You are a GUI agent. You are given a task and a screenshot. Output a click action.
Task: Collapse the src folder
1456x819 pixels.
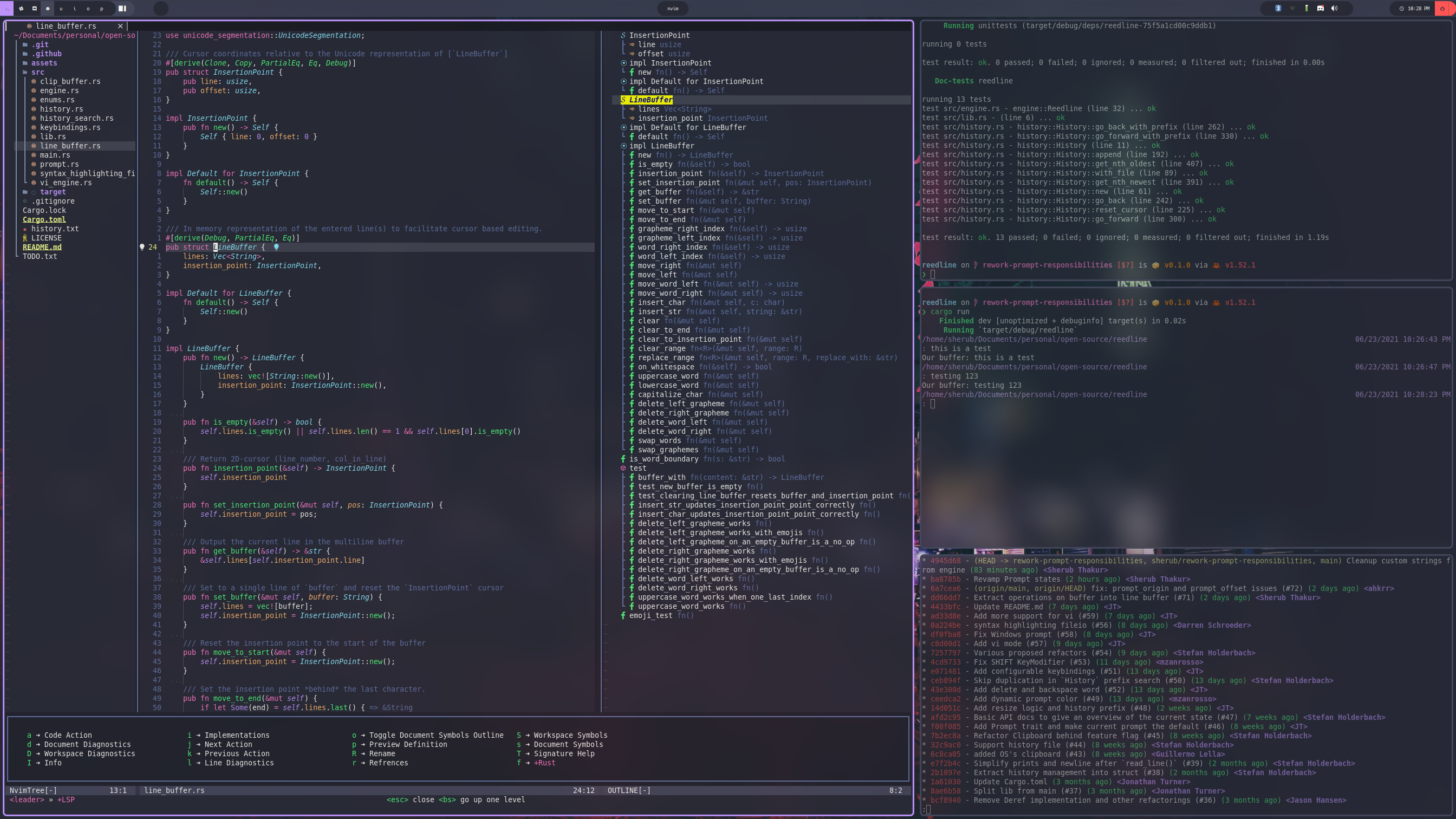37,72
